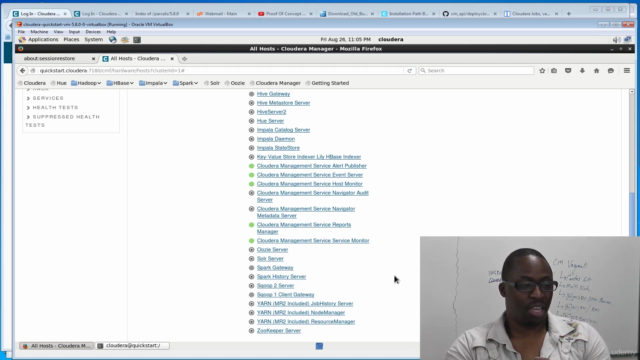Click status icon beside ZooKeeper Server

(251, 331)
